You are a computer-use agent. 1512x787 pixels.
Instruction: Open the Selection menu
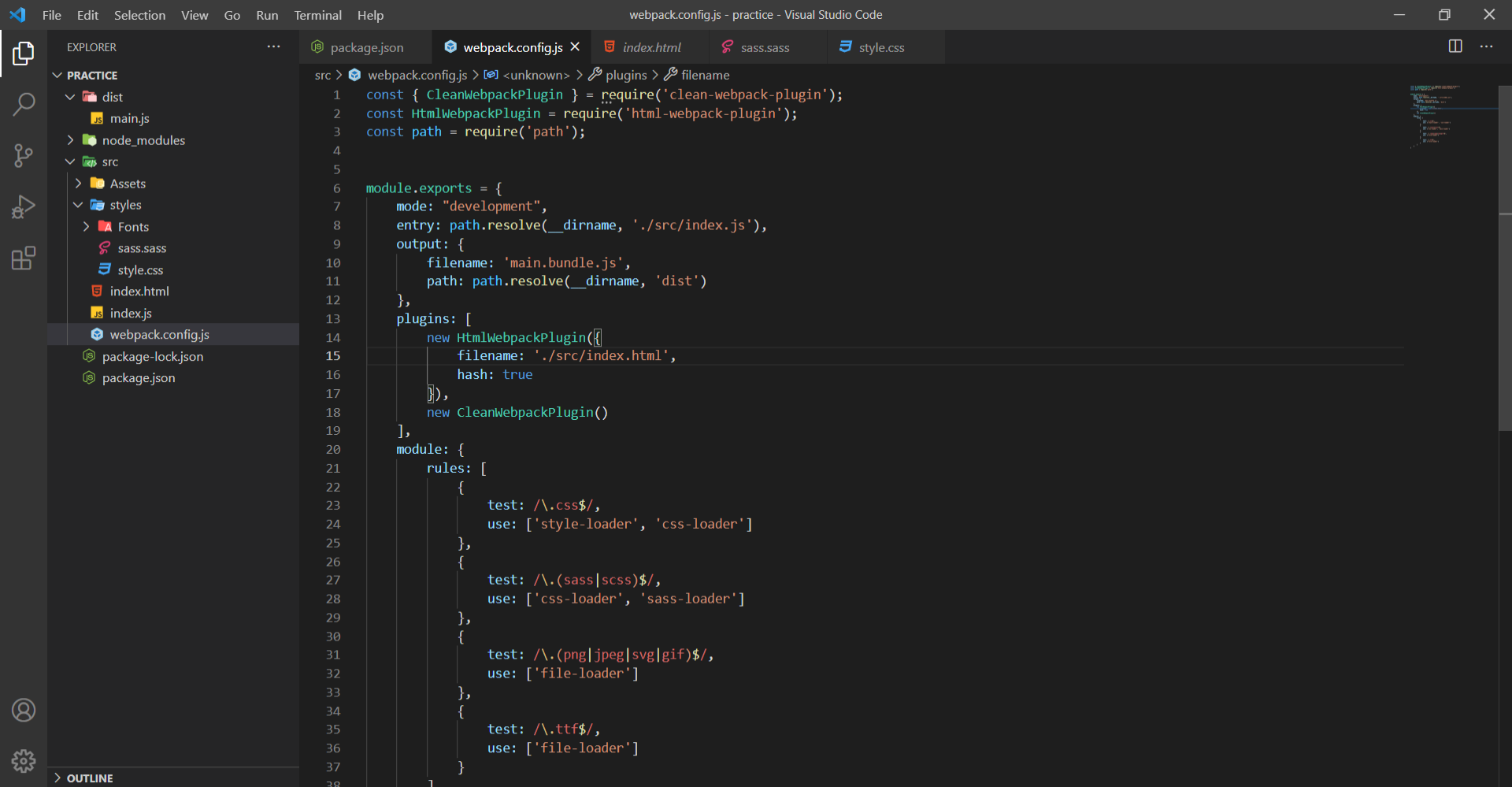pyautogui.click(x=139, y=15)
